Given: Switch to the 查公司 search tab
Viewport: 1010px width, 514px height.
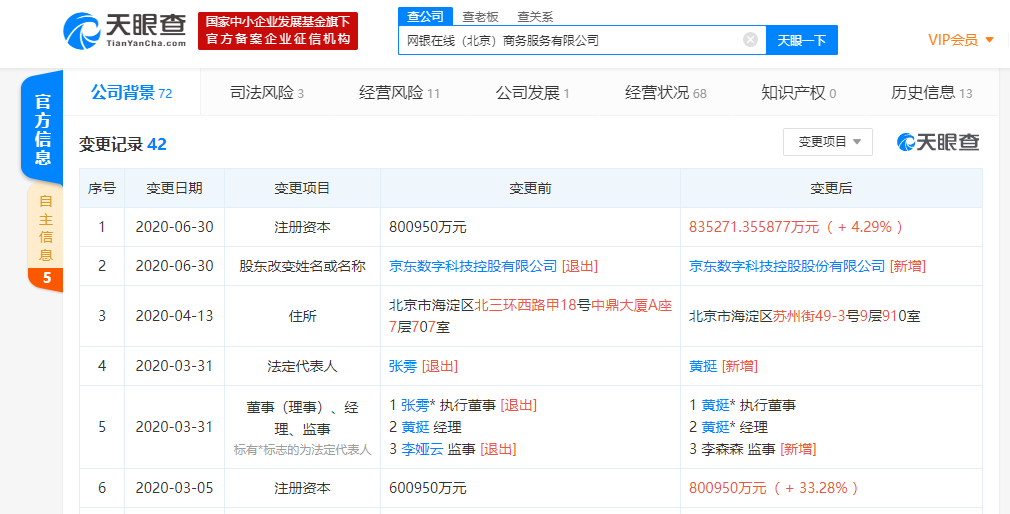Looking at the screenshot, I should point(425,17).
